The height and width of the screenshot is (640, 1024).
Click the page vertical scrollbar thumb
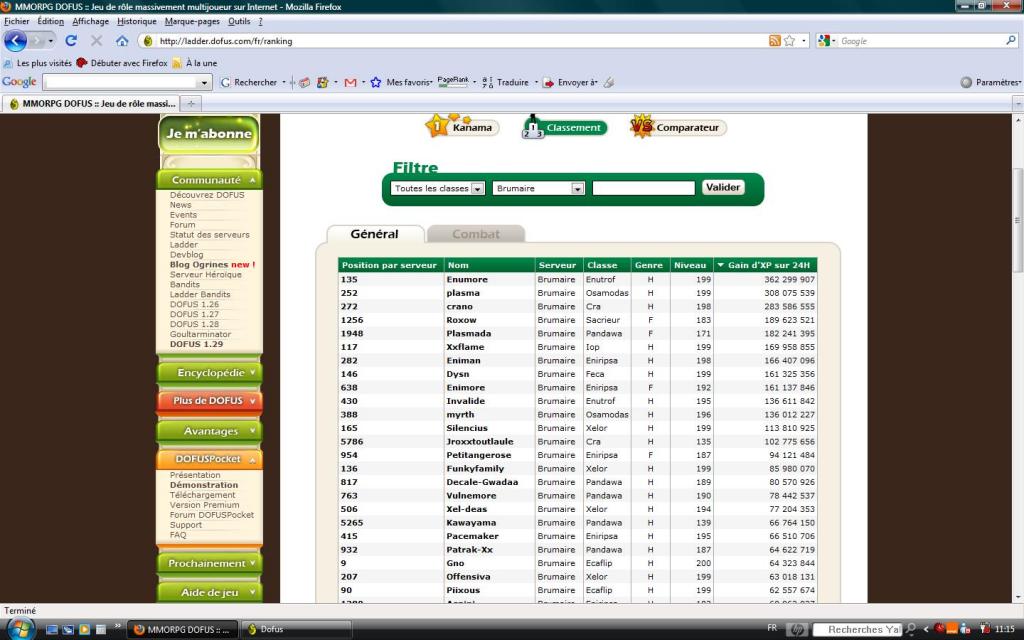pyautogui.click(x=1017, y=220)
